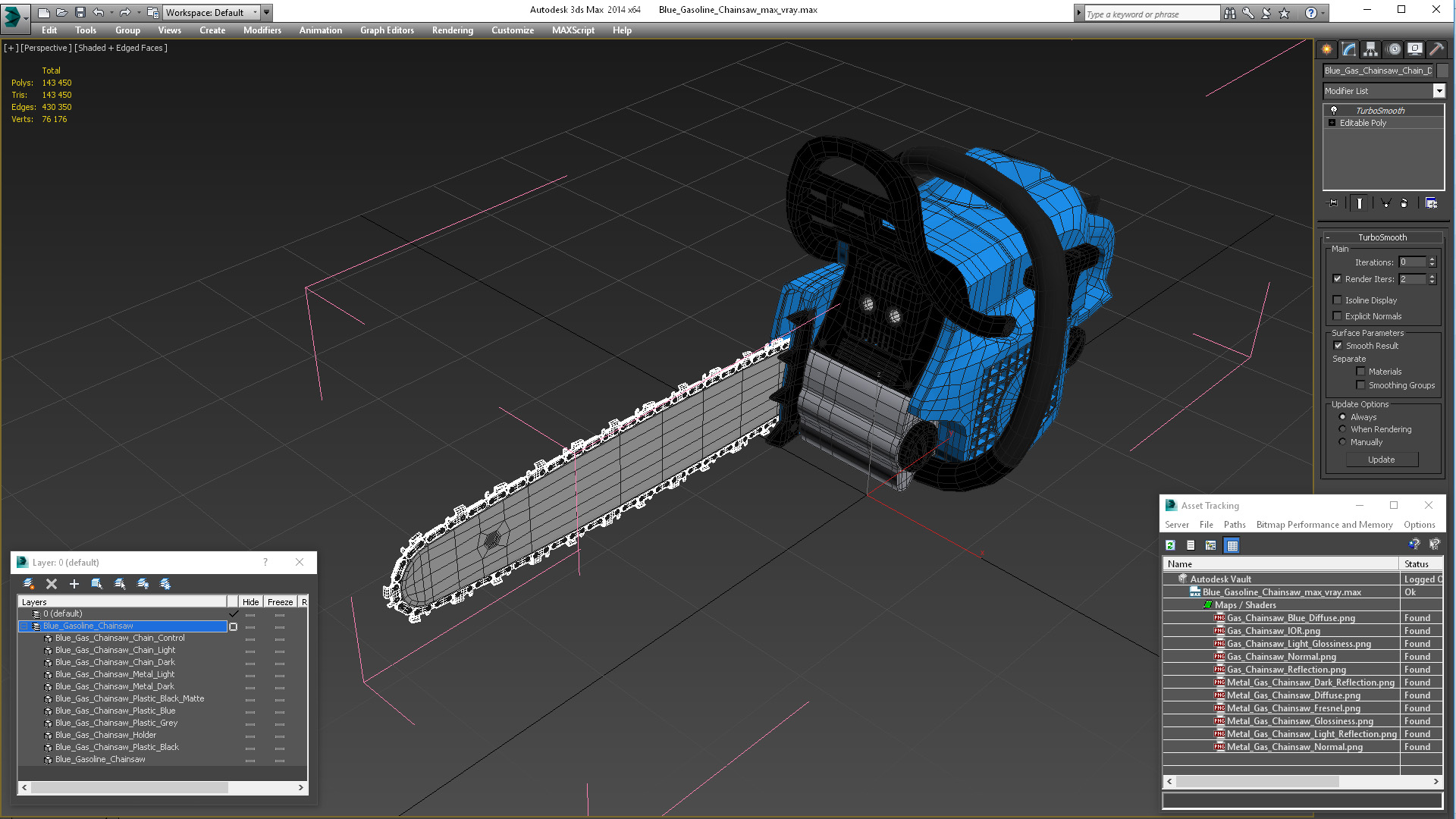Image resolution: width=1456 pixels, height=819 pixels.
Task: Click the Hide column header in Layer dialog
Action: pyautogui.click(x=250, y=602)
